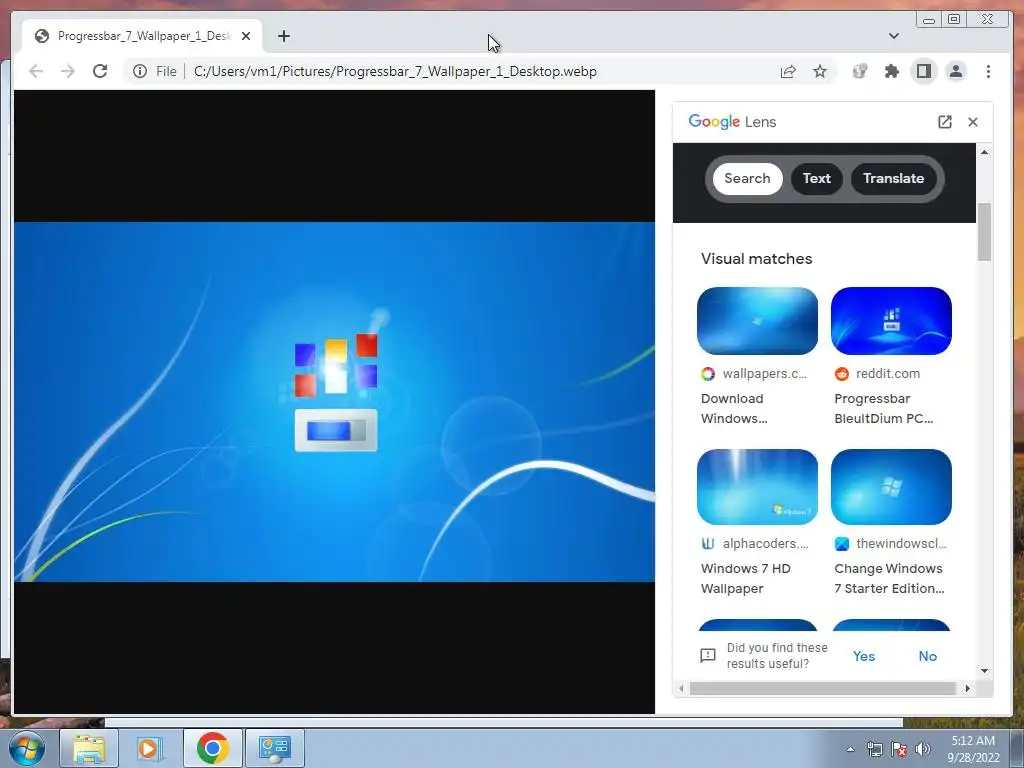Switch to Chrome on the taskbar
Image resolution: width=1024 pixels, height=768 pixels.
click(x=212, y=748)
